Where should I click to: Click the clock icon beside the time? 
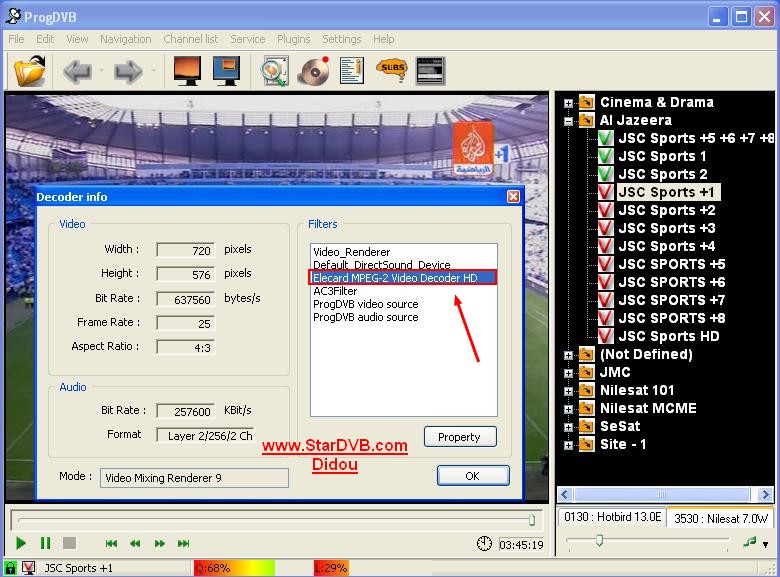pos(484,544)
